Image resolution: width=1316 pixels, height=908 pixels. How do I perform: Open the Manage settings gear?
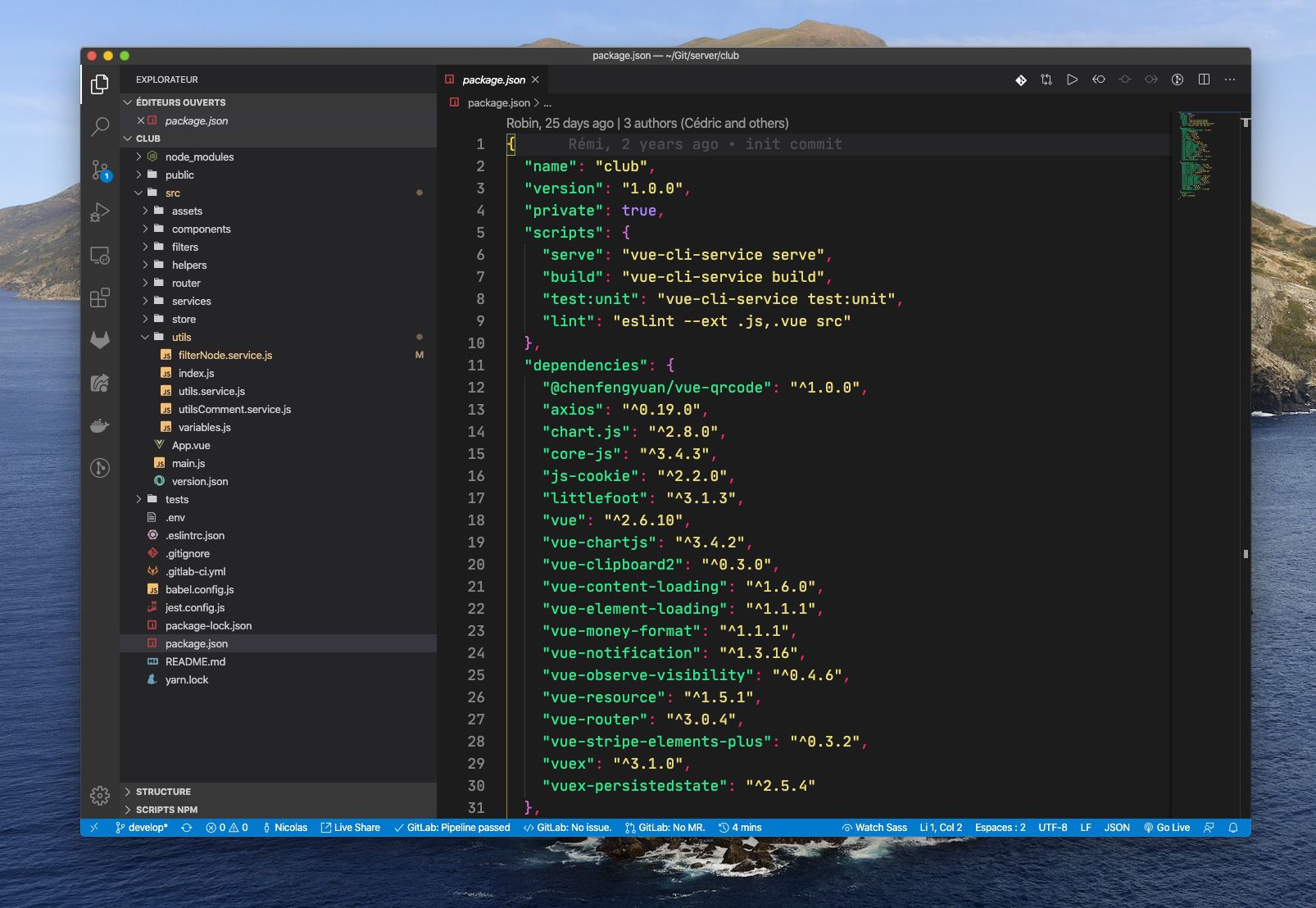pyautogui.click(x=100, y=795)
